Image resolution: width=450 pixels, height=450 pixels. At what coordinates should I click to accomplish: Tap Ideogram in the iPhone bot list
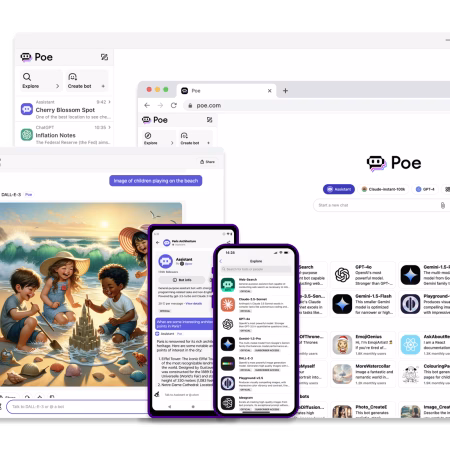coord(255,403)
